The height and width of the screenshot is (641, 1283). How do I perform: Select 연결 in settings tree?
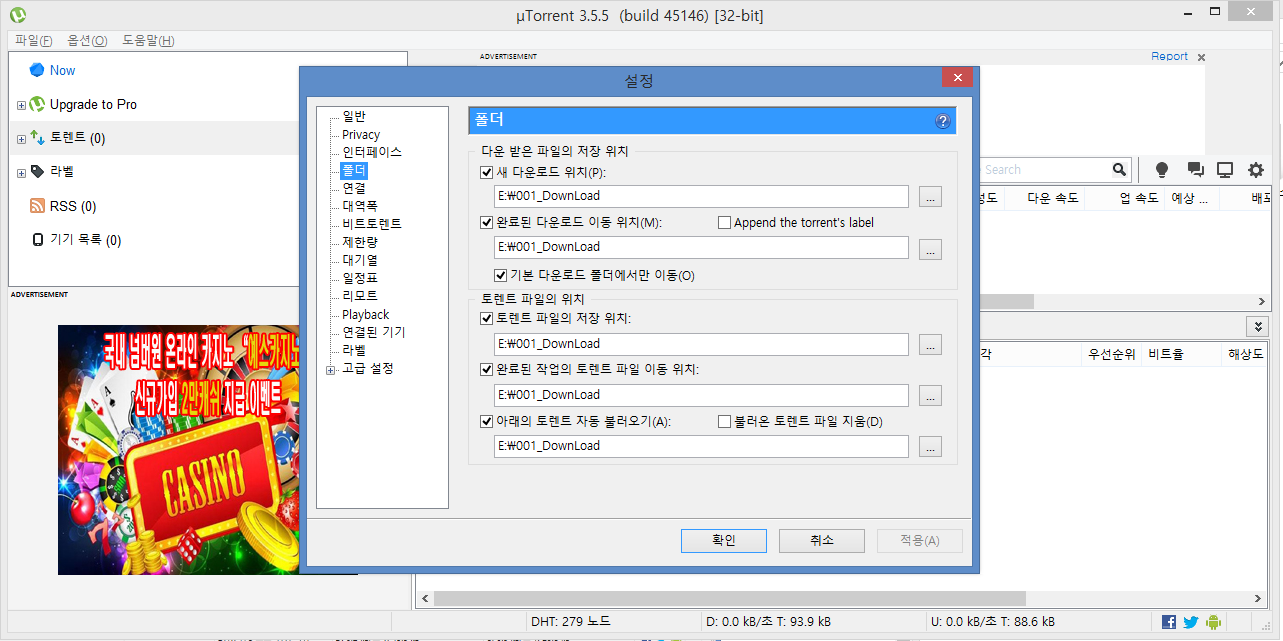point(354,188)
